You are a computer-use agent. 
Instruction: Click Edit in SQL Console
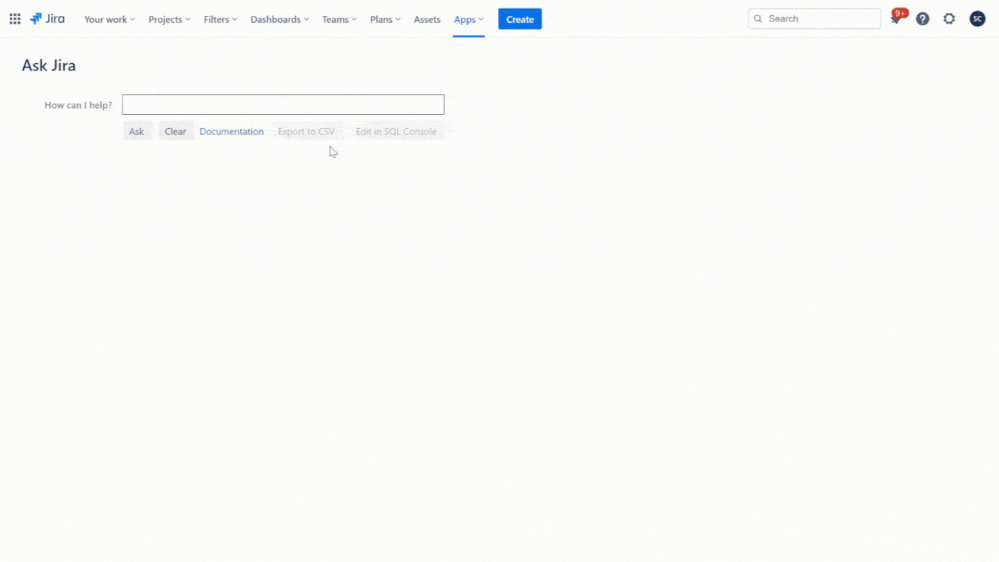(396, 131)
